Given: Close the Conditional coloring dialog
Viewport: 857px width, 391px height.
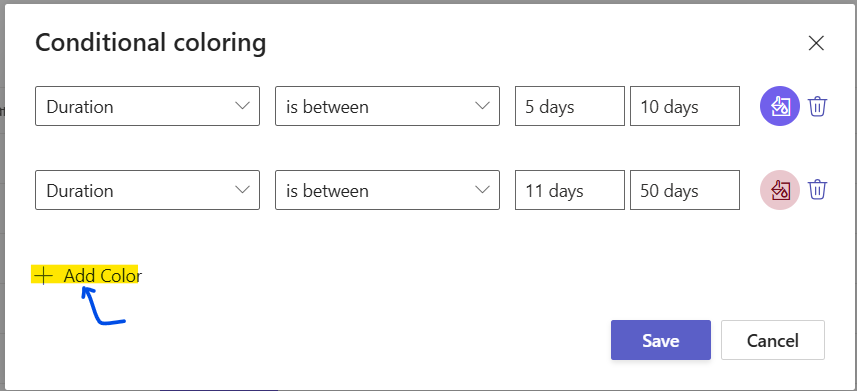Looking at the screenshot, I should (816, 43).
